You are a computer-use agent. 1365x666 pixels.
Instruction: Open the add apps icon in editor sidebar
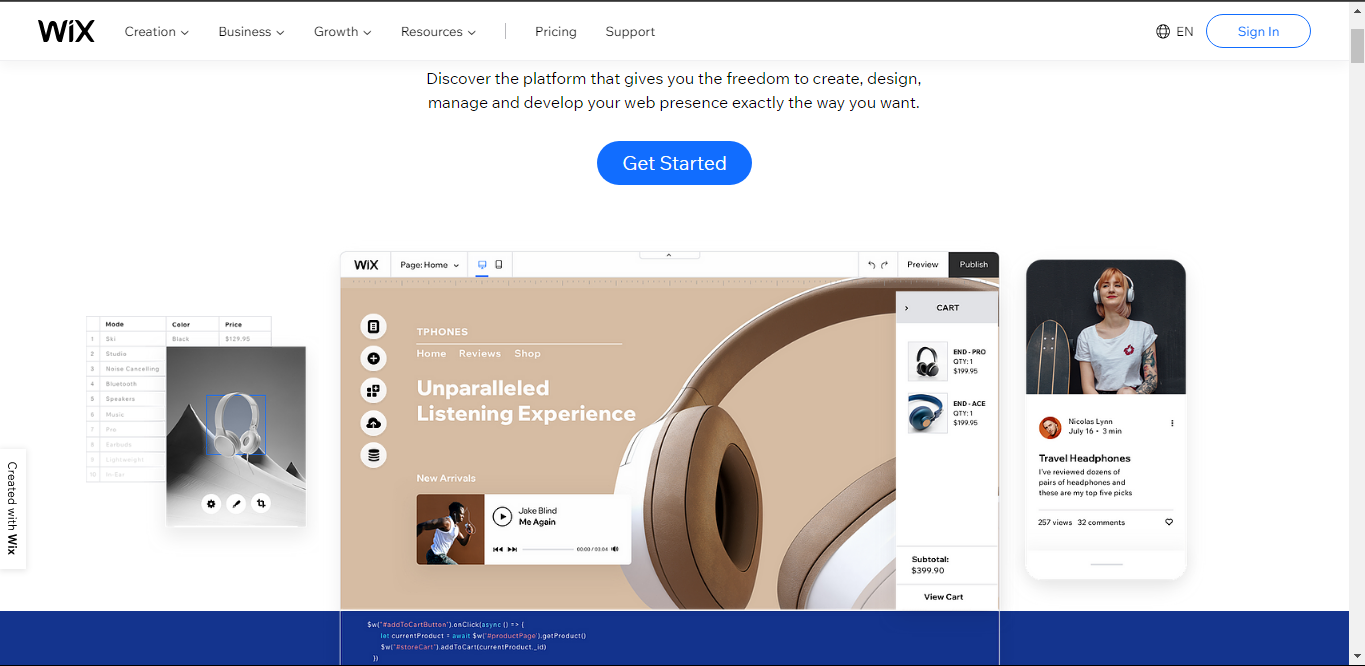(x=373, y=391)
